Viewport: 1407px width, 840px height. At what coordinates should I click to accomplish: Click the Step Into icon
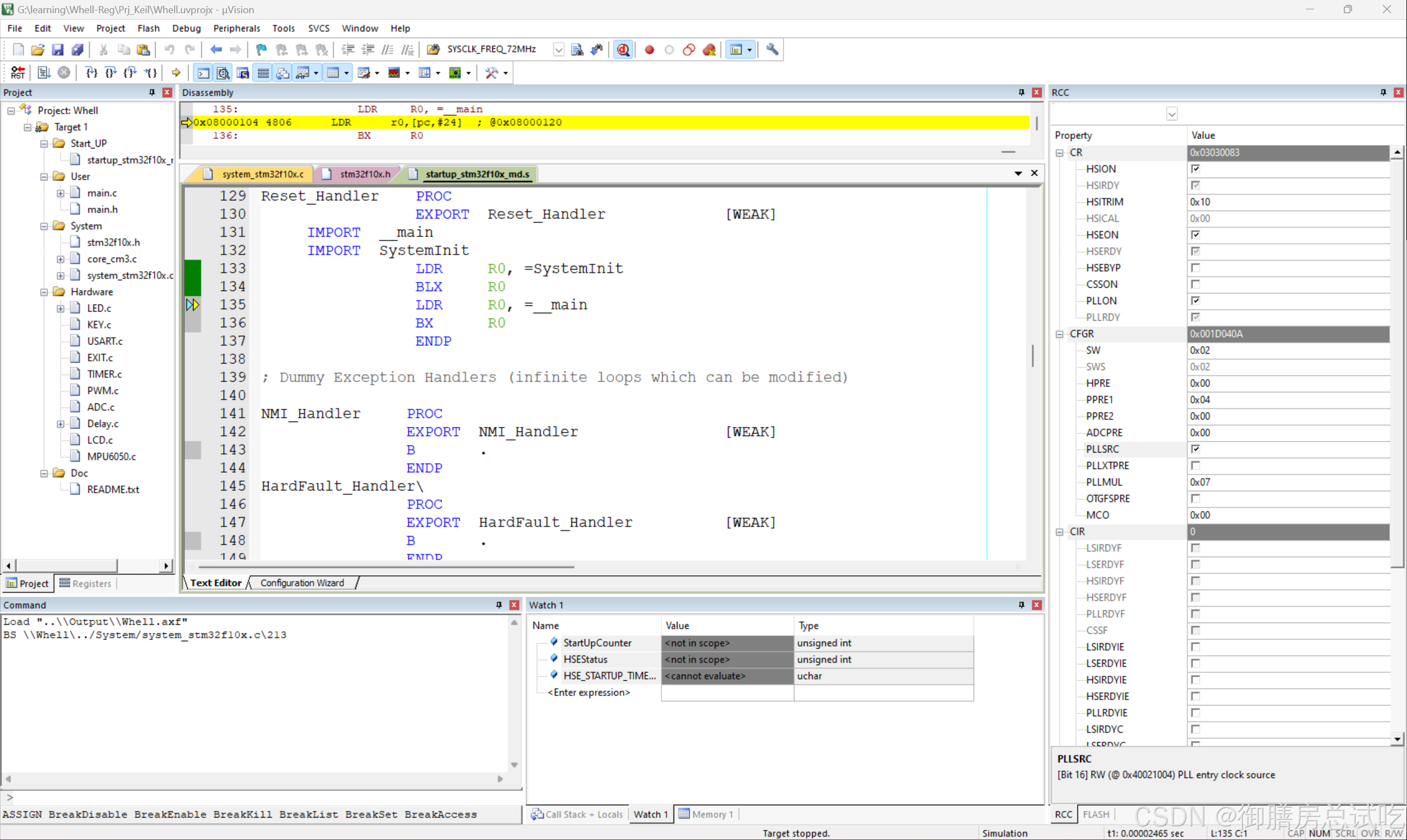tap(91, 73)
